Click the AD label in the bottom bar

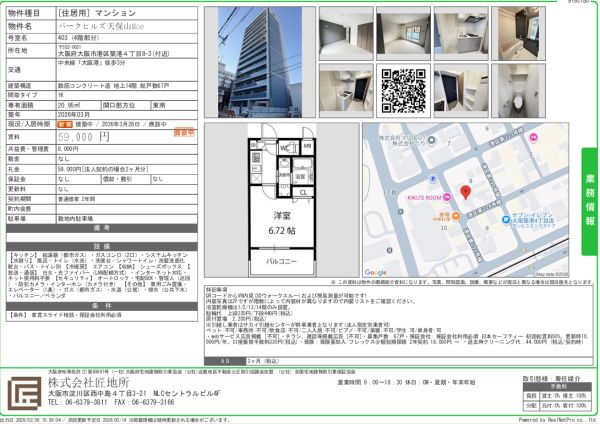click(x=225, y=361)
